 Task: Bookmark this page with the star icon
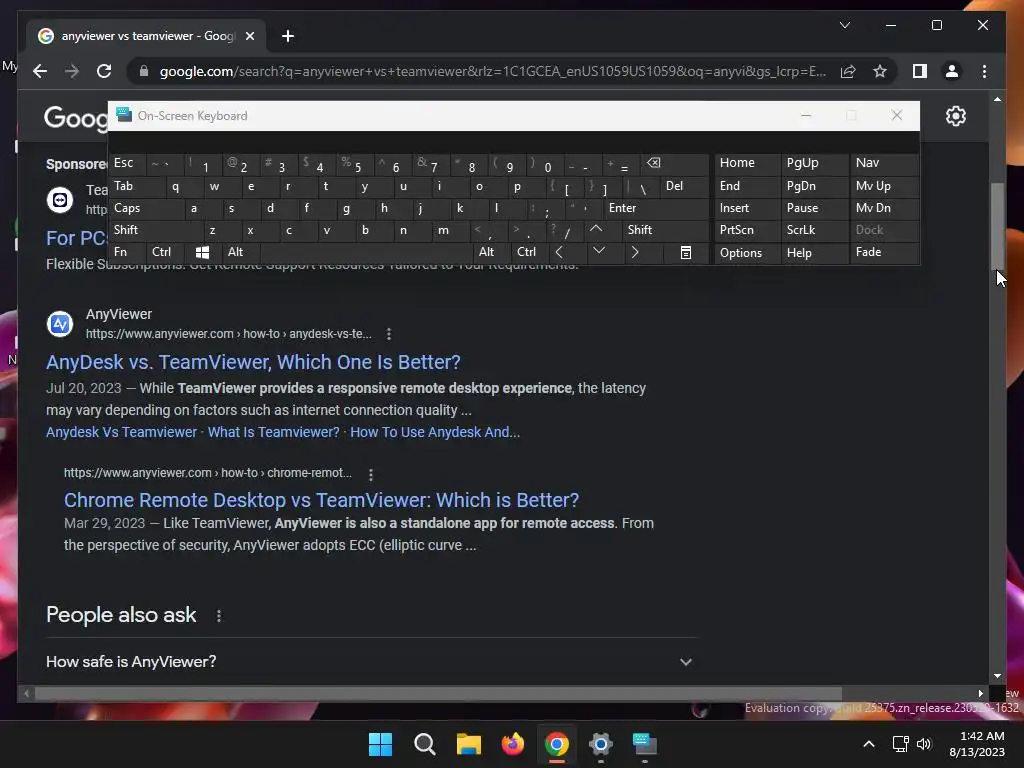[880, 71]
